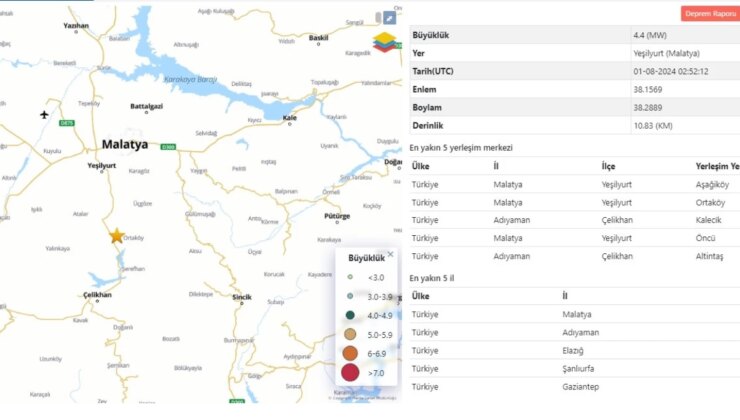
Task: Click the Altıntaş settlement cell
Action: pos(709,256)
